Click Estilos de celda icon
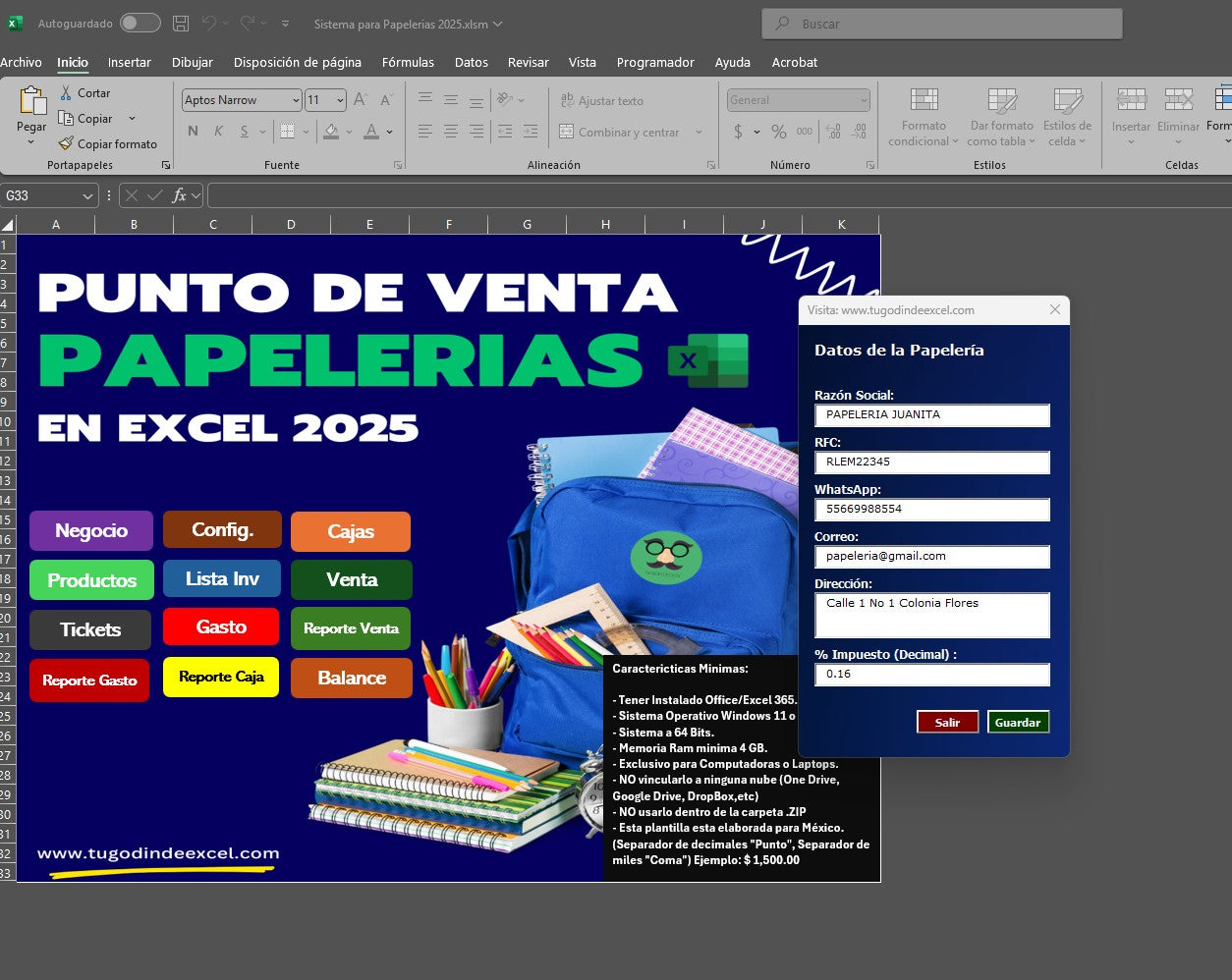This screenshot has width=1232, height=980. pyautogui.click(x=1068, y=100)
